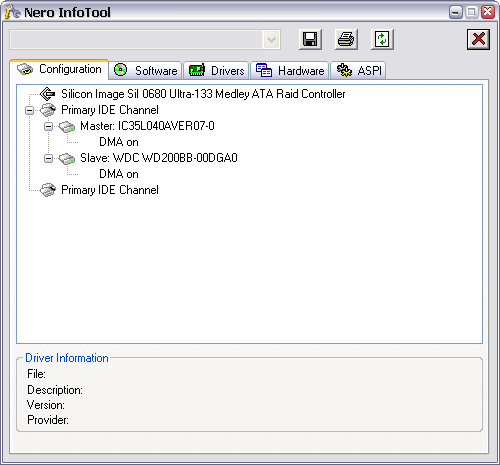Click the Nero InfoTool title bar app icon

click(13, 12)
